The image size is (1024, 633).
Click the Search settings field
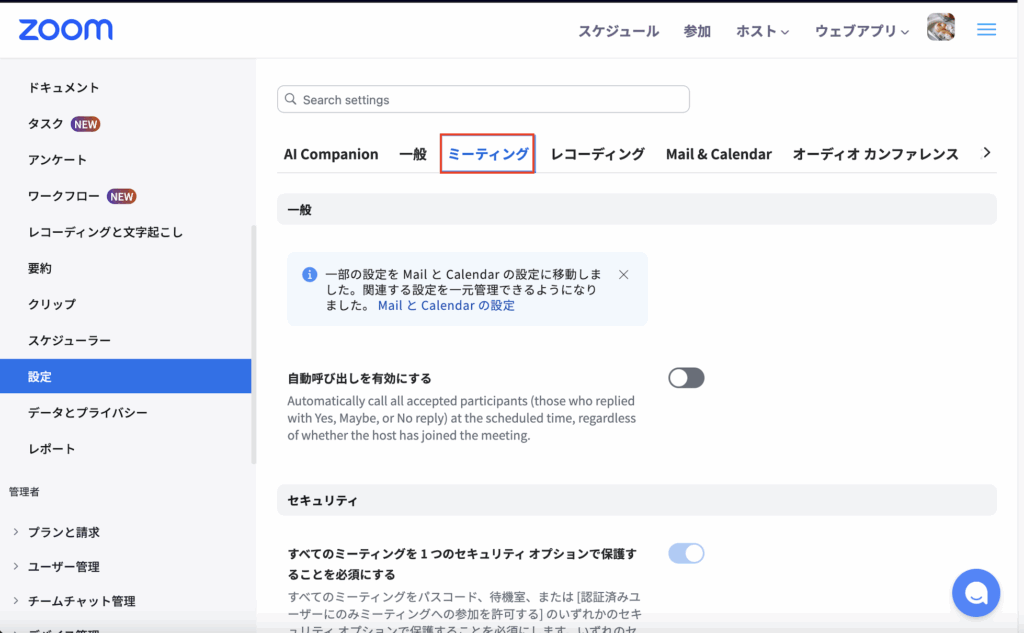click(x=483, y=99)
